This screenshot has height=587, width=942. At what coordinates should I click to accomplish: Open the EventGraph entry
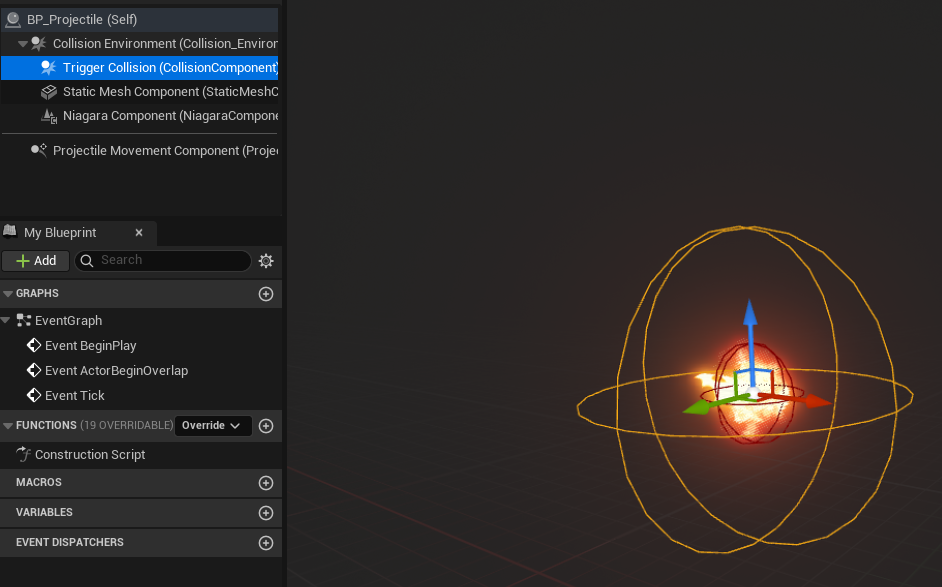pos(68,320)
